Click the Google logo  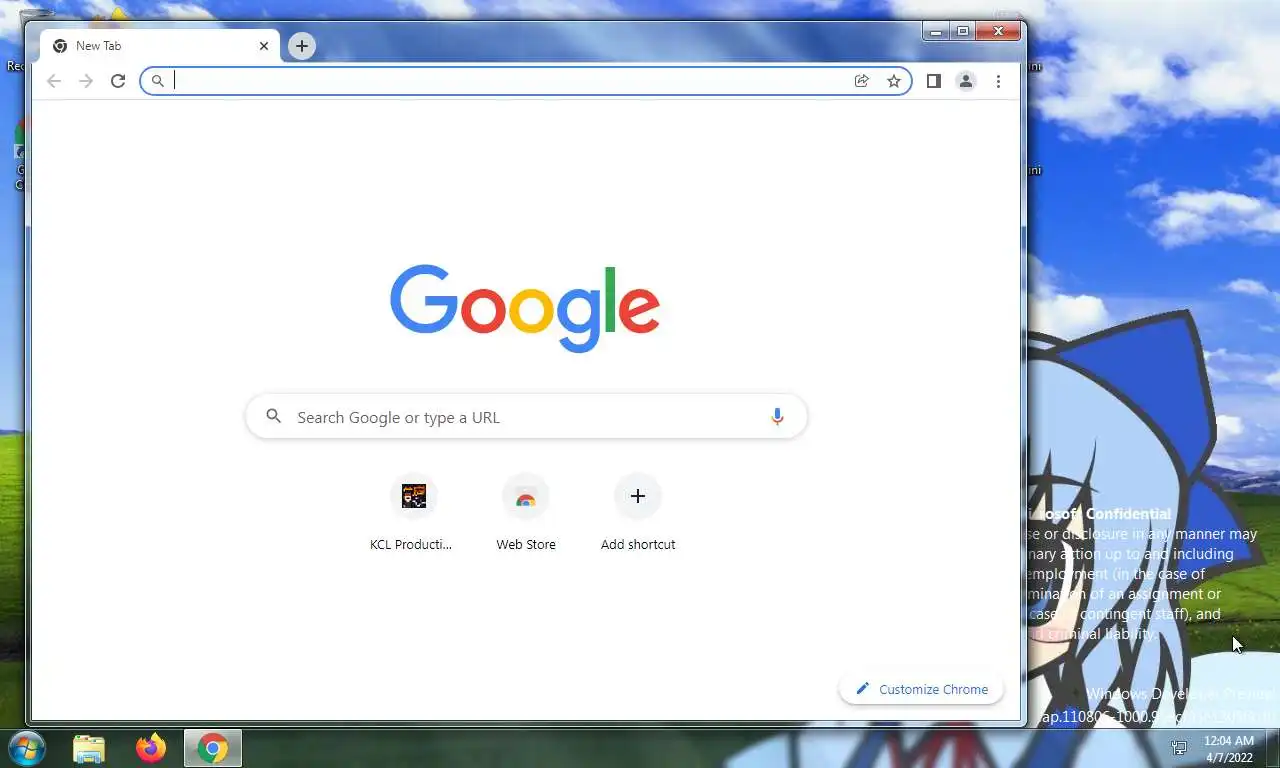(525, 308)
